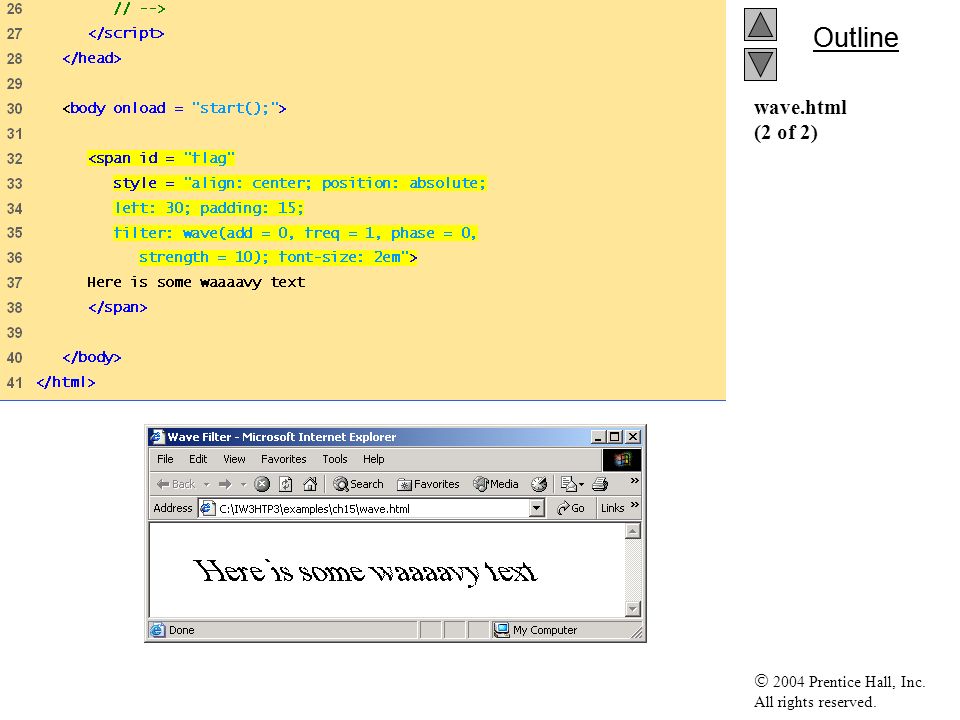Click the Address label beside the URL field
Screen dimensions: 960x720
point(173,508)
